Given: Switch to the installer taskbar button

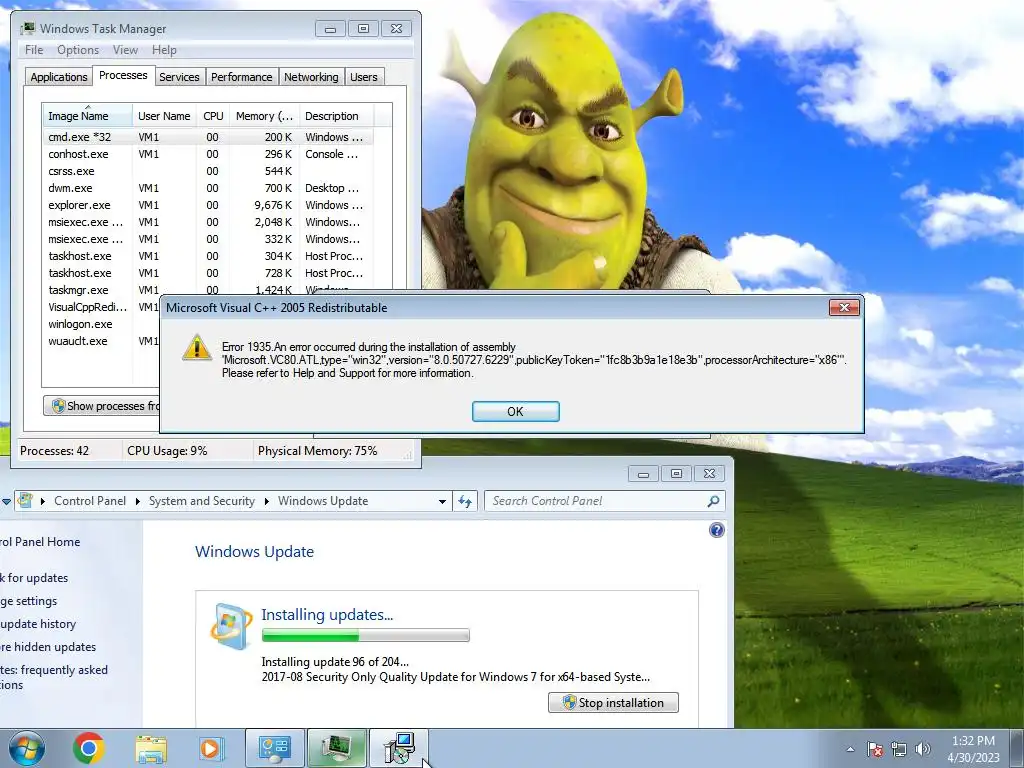Looking at the screenshot, I should (x=399, y=748).
